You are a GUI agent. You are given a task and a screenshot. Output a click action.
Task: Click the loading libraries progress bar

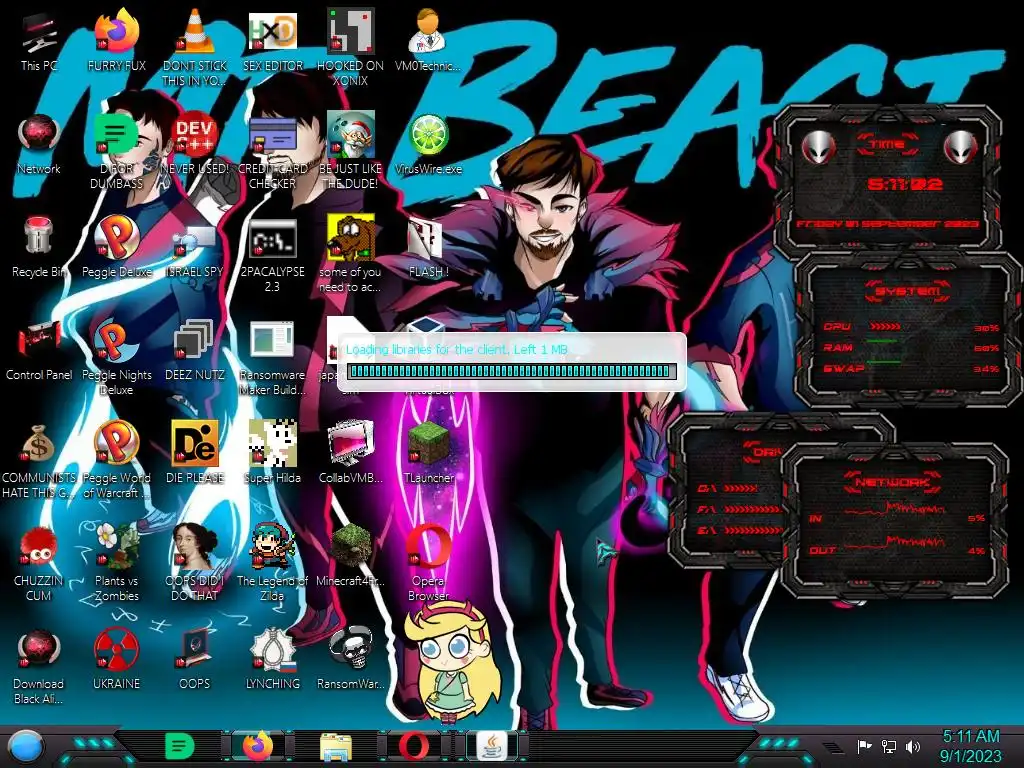(x=511, y=372)
